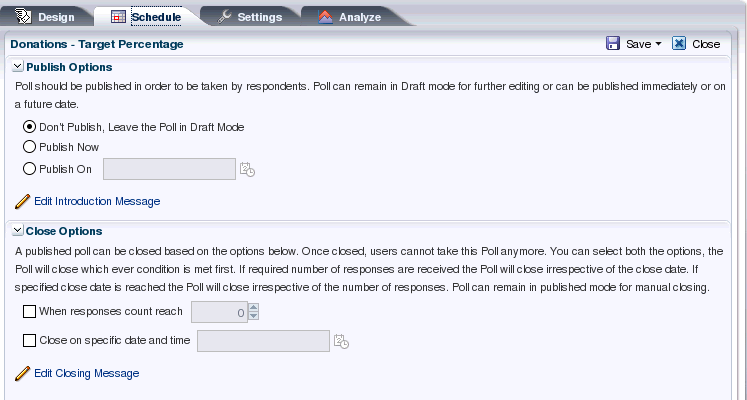Collapse the Publish Options section
The width and height of the screenshot is (747, 400).
pos(17,67)
